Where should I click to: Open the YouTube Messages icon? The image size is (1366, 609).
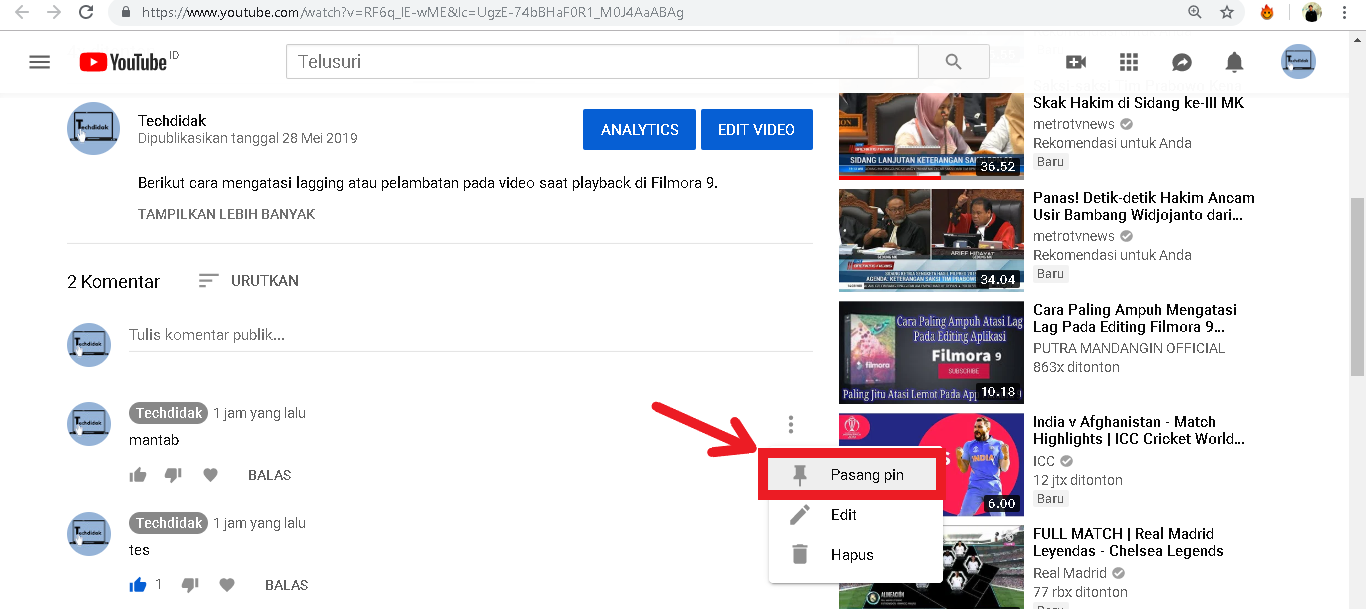1181,62
